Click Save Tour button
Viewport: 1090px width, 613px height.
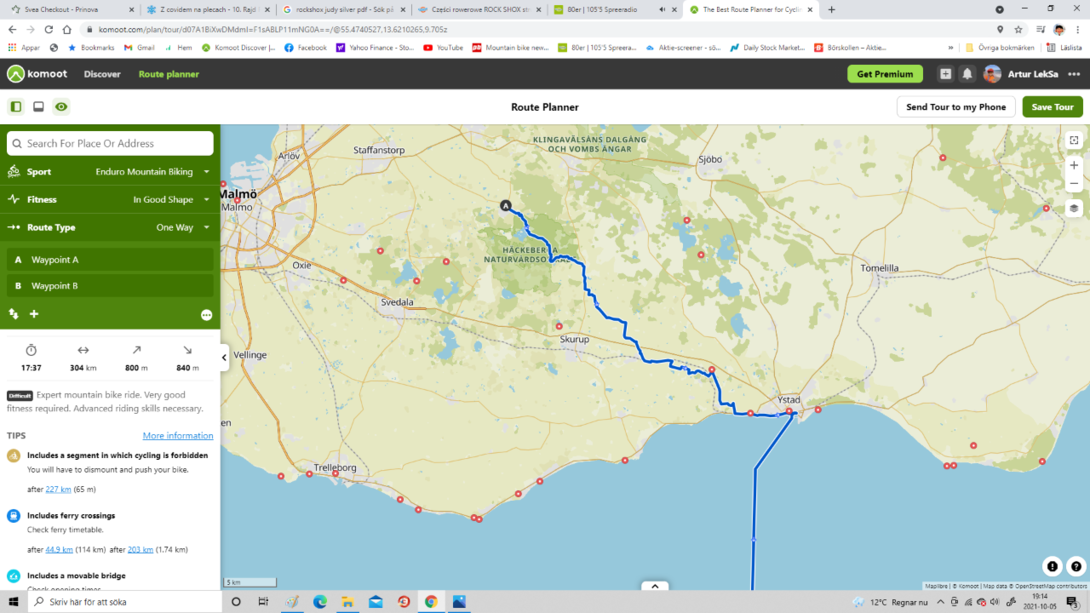1052,107
